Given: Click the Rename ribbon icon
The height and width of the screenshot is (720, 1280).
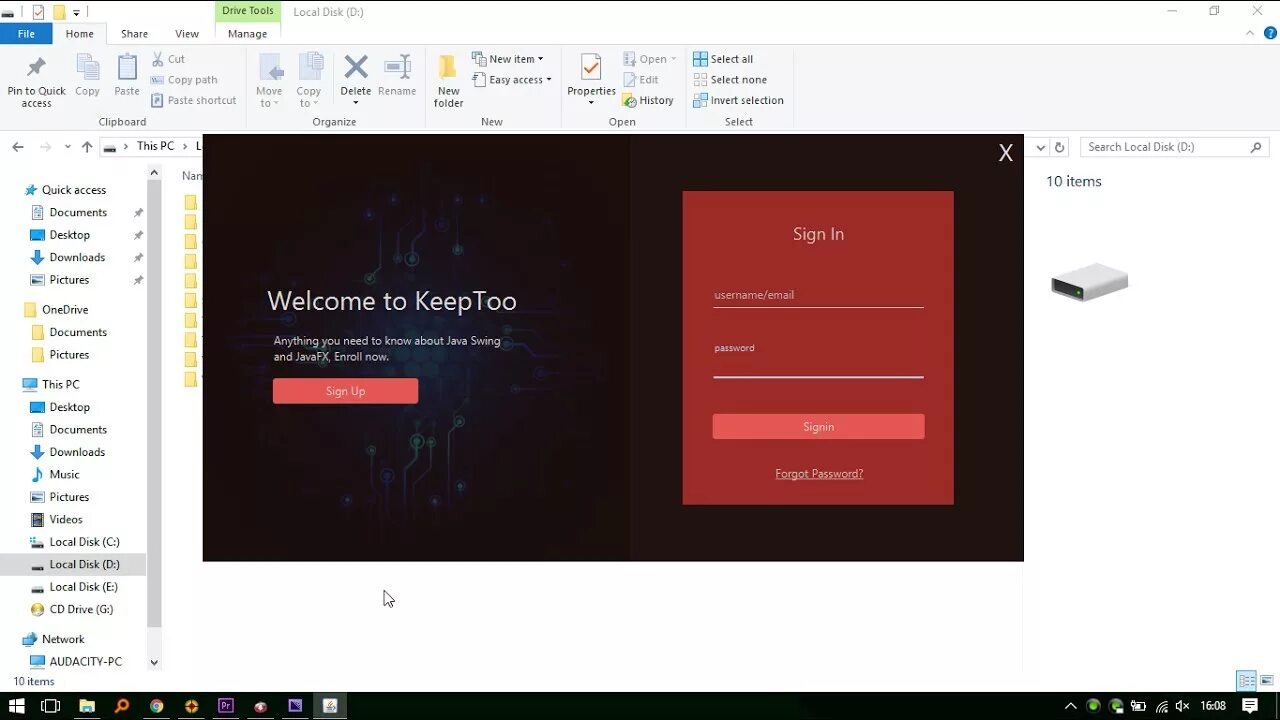Looking at the screenshot, I should 397,68.
